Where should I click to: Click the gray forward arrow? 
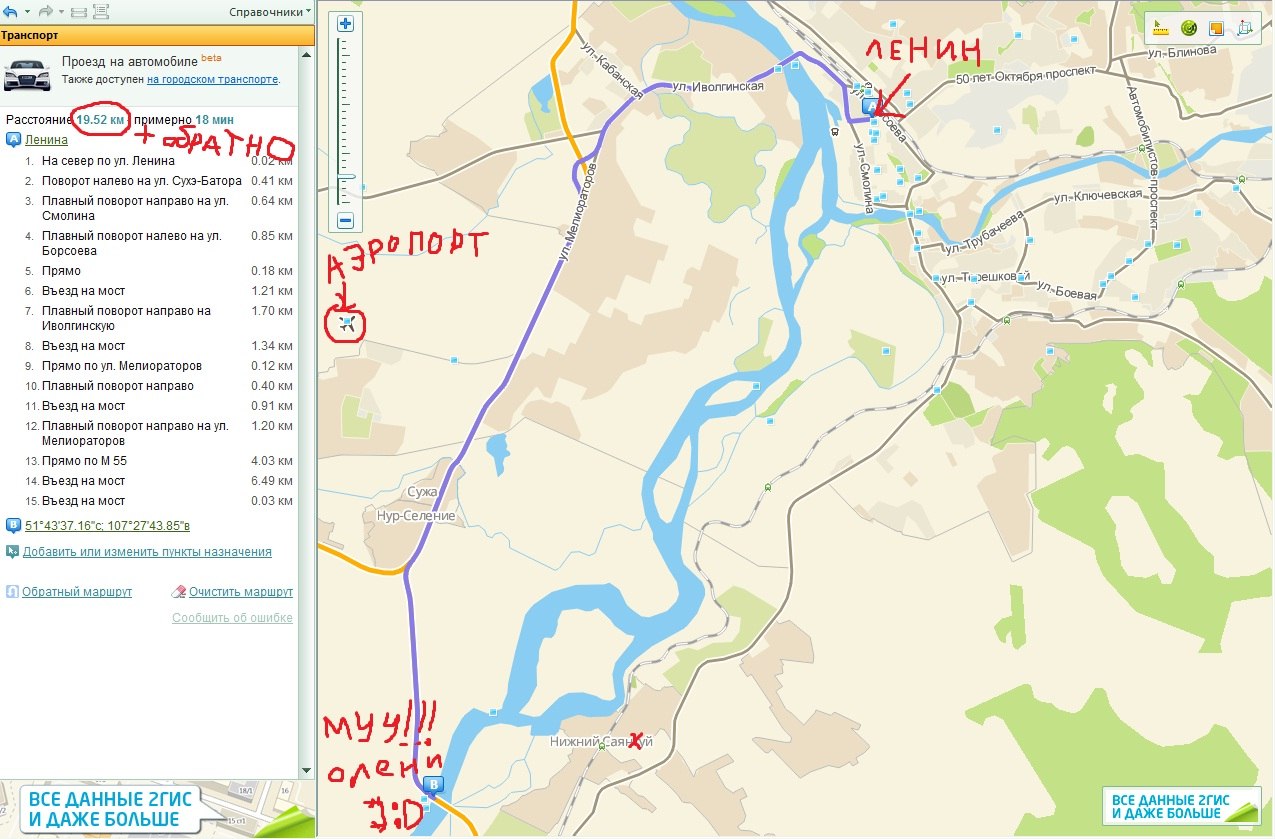coord(46,11)
